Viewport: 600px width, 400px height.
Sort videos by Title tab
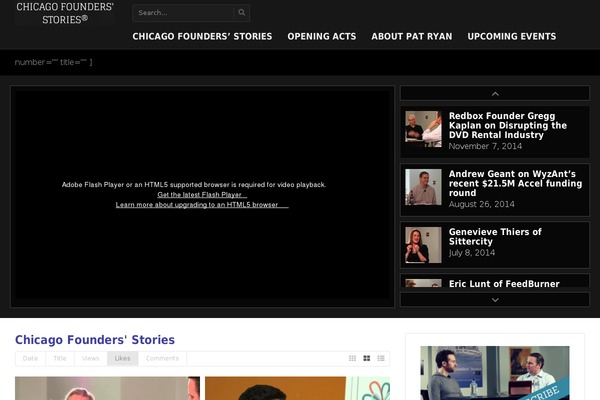click(60, 358)
